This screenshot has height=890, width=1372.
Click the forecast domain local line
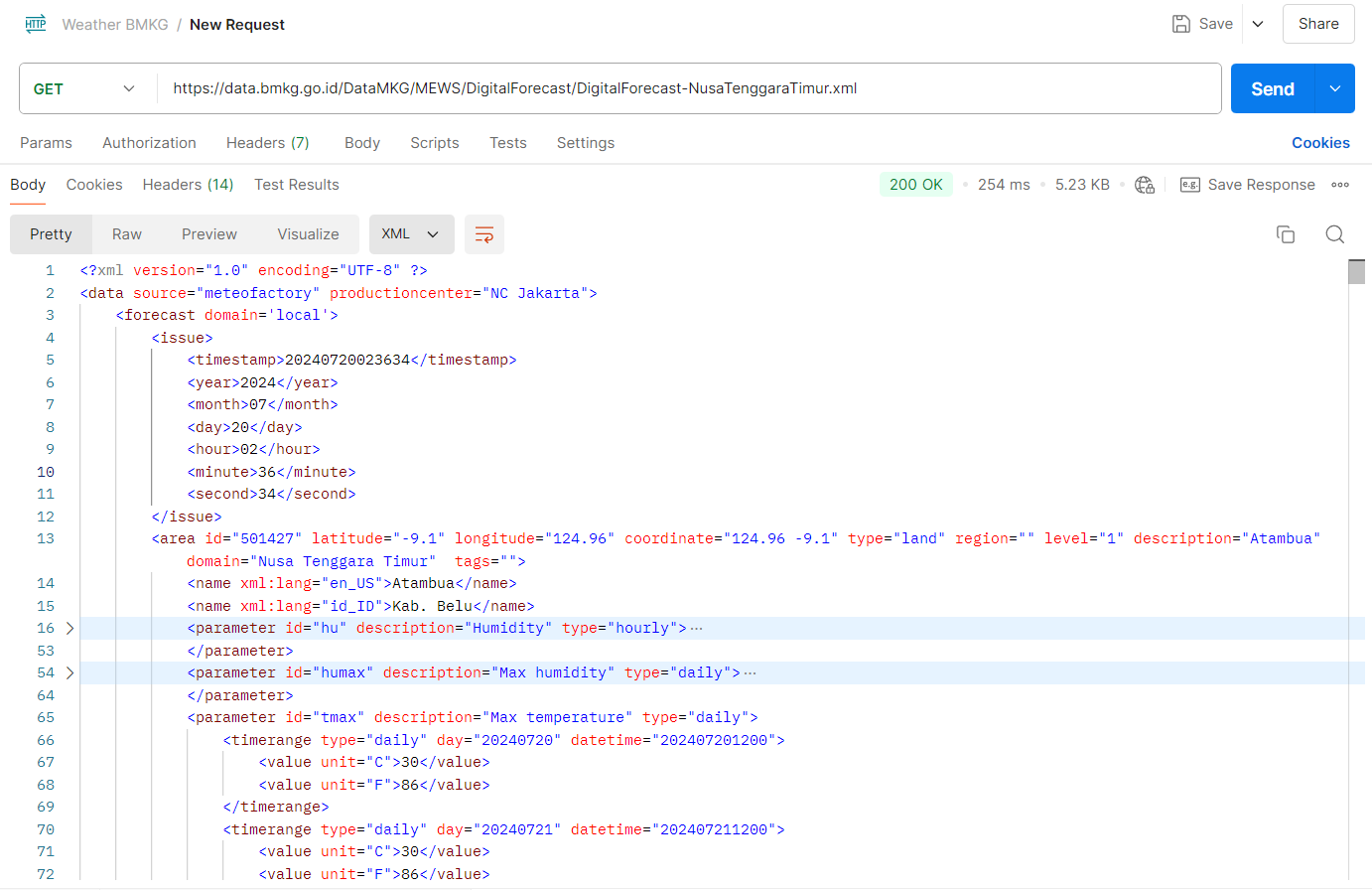[x=227, y=315]
